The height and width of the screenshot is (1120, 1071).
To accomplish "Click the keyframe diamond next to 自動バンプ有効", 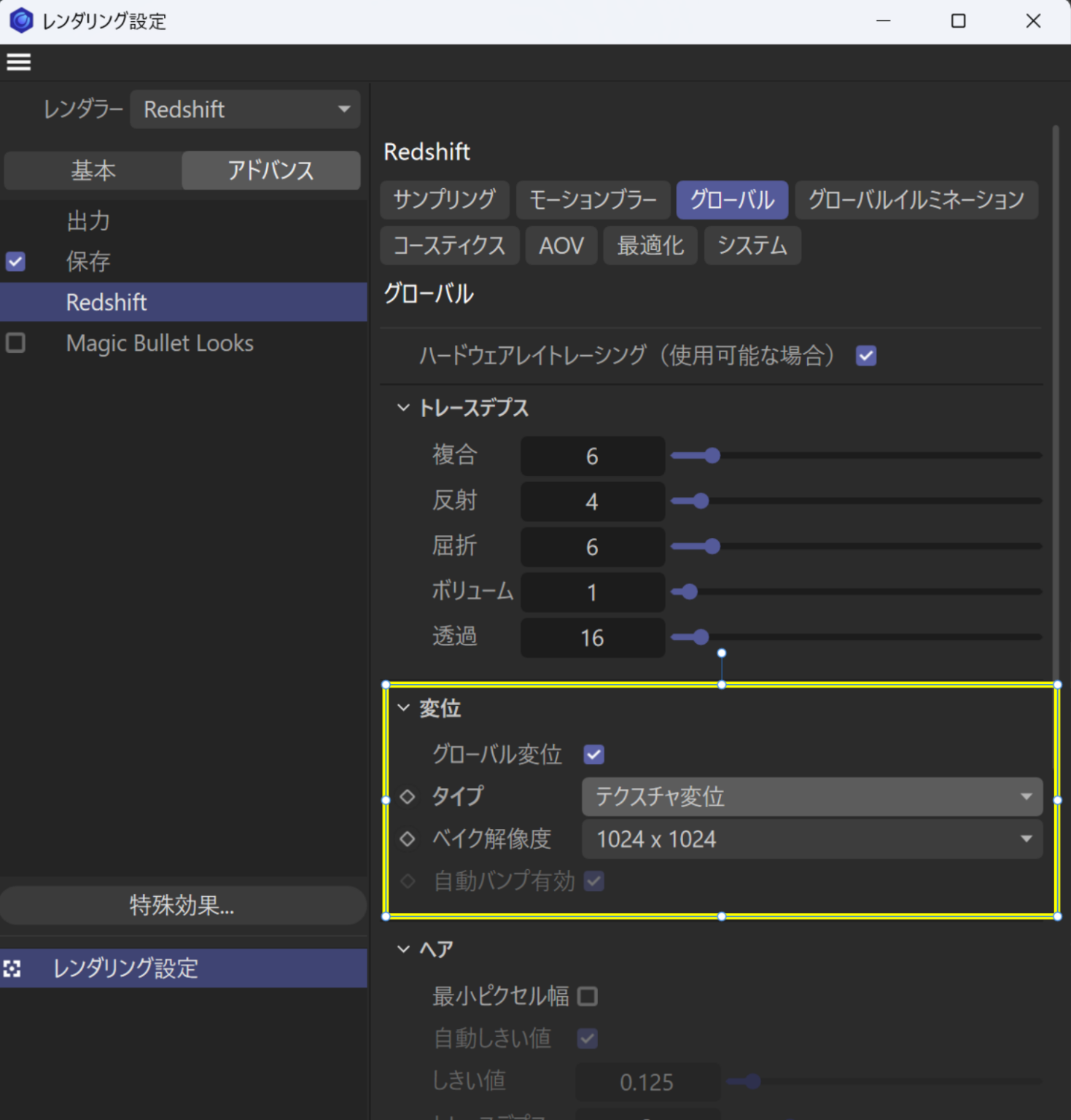I will 406,881.
